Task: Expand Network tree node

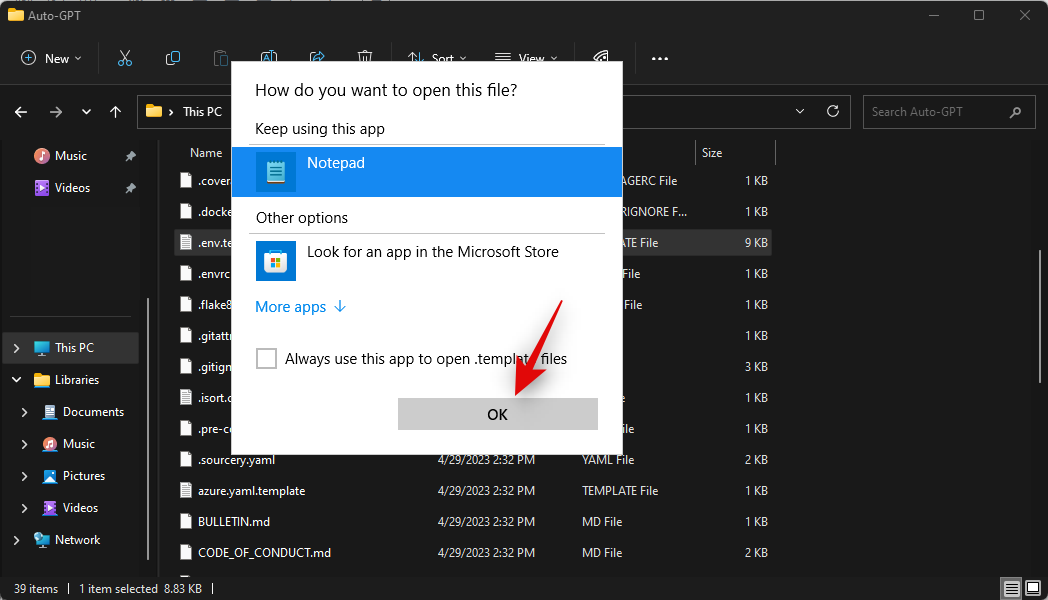Action: [x=17, y=540]
